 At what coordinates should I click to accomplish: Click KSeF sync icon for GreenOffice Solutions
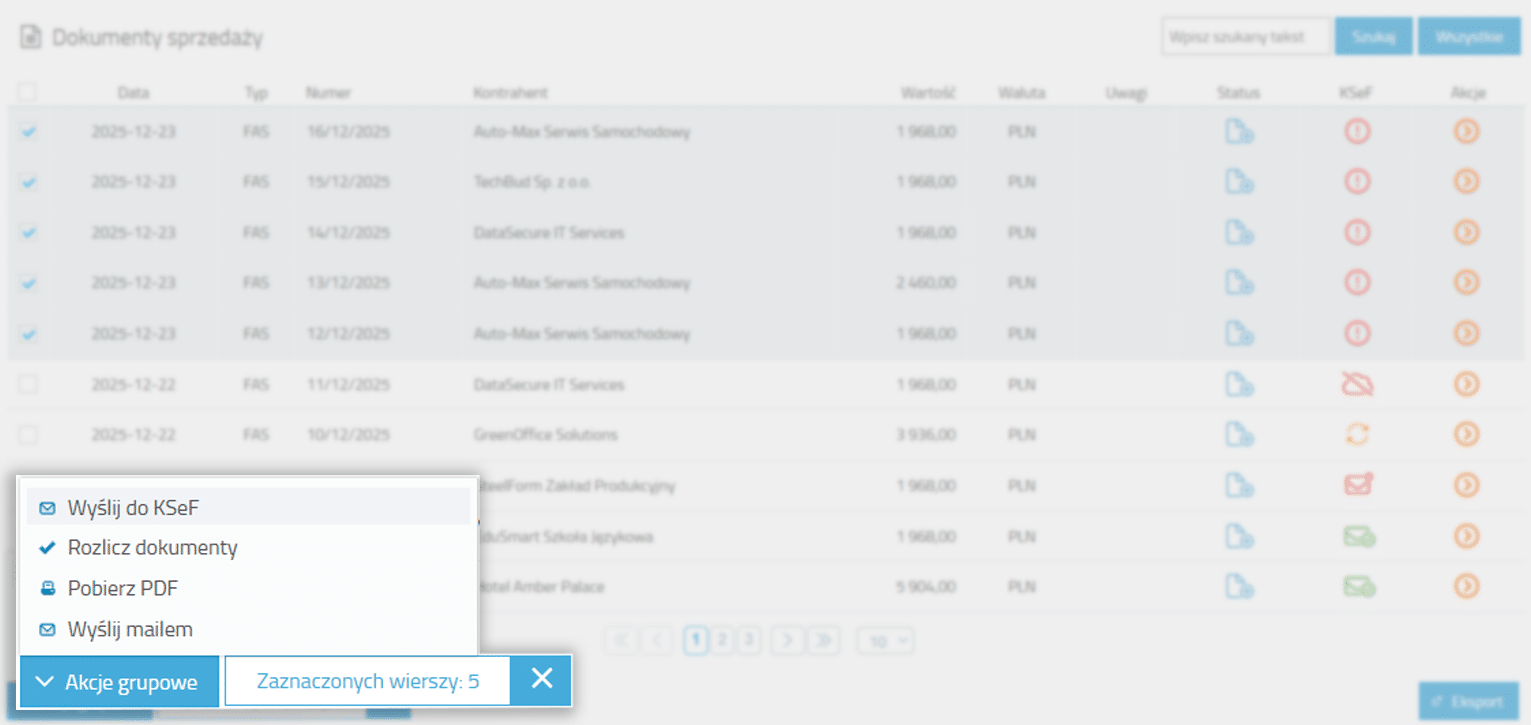pyautogui.click(x=1356, y=434)
